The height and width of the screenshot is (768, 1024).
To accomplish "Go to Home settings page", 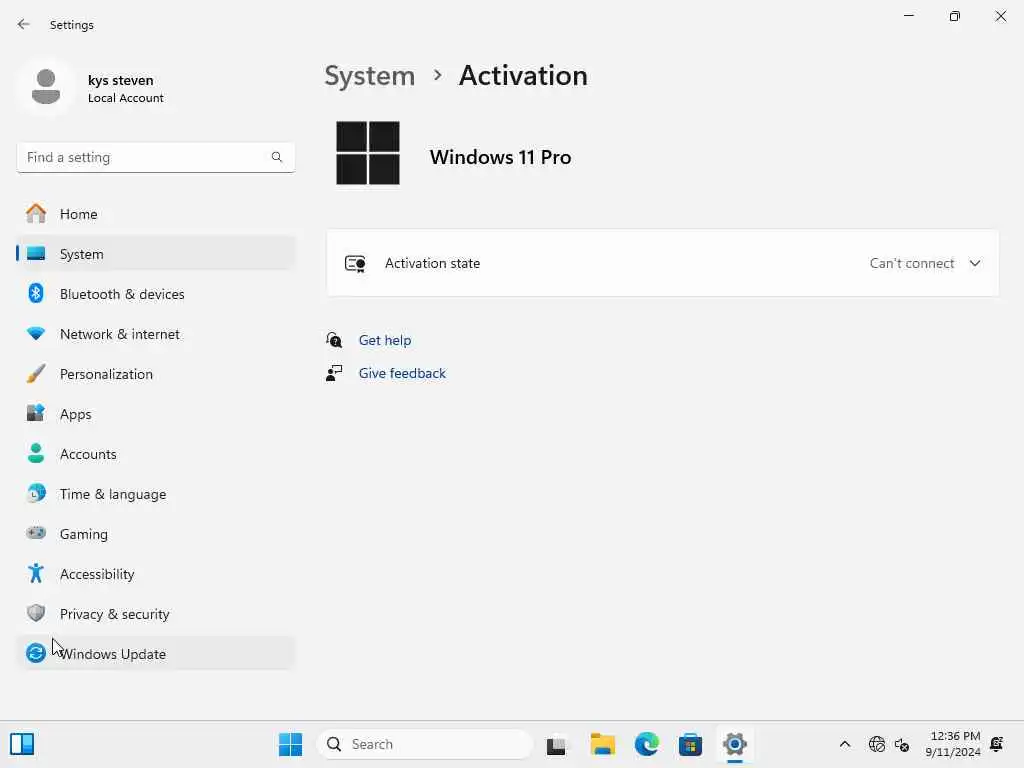I will (155, 214).
